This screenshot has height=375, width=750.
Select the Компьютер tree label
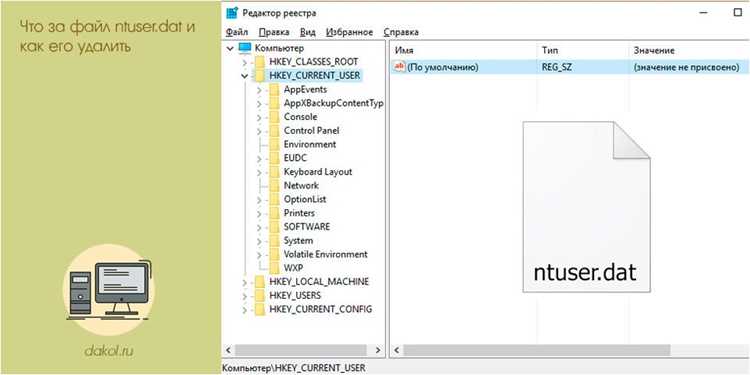[x=279, y=48]
